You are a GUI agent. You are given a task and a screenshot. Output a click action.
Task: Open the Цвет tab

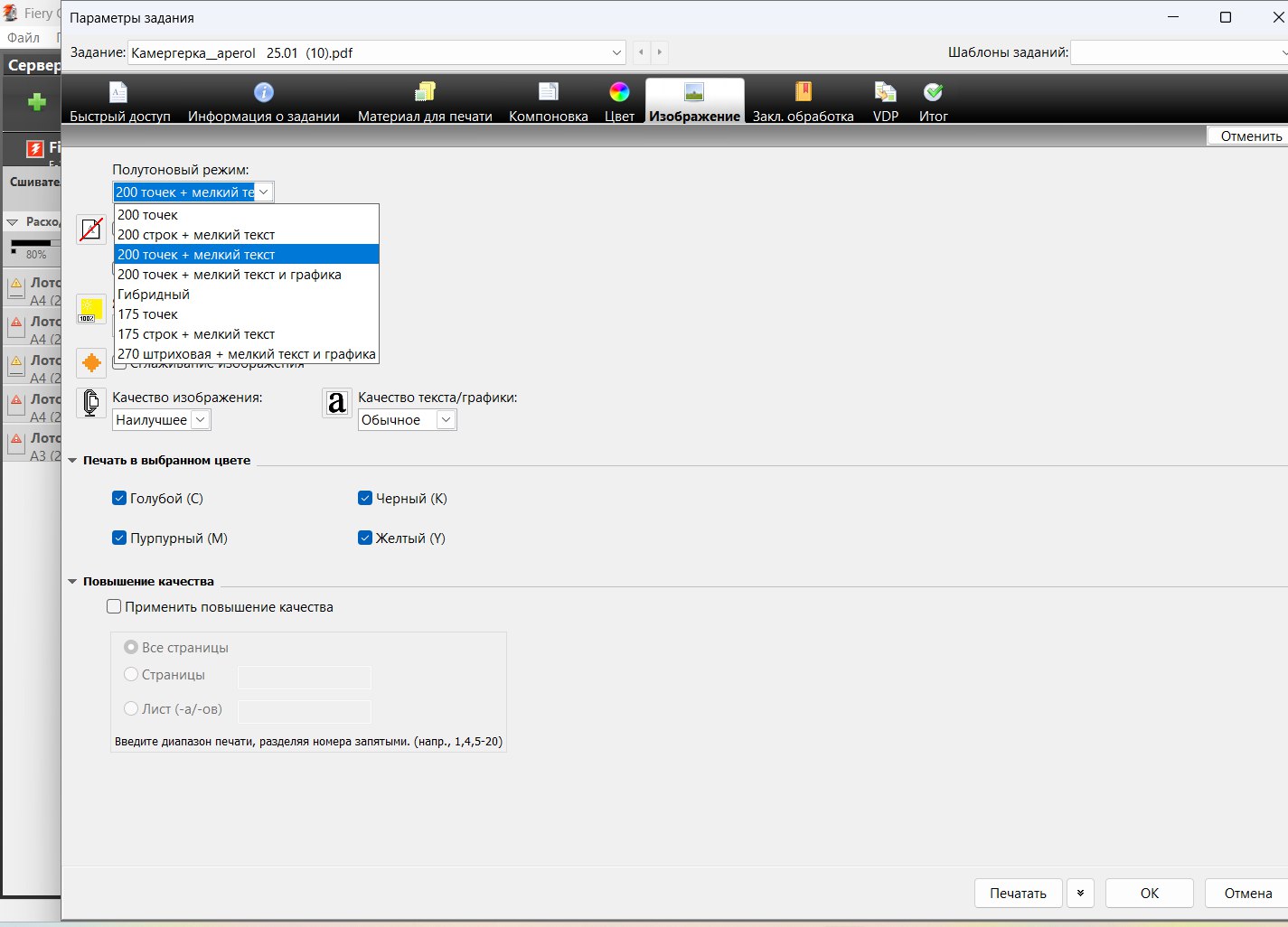coord(619,101)
